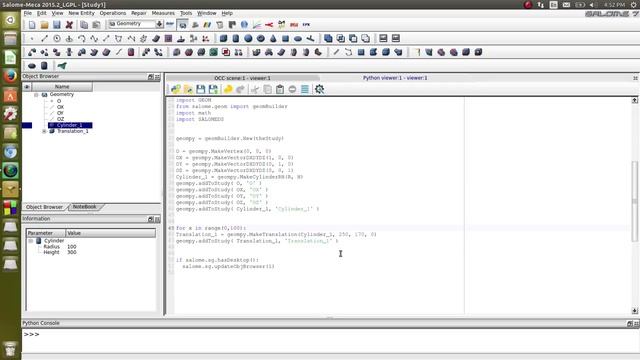Click the code line 'for x in range'

tap(211, 228)
